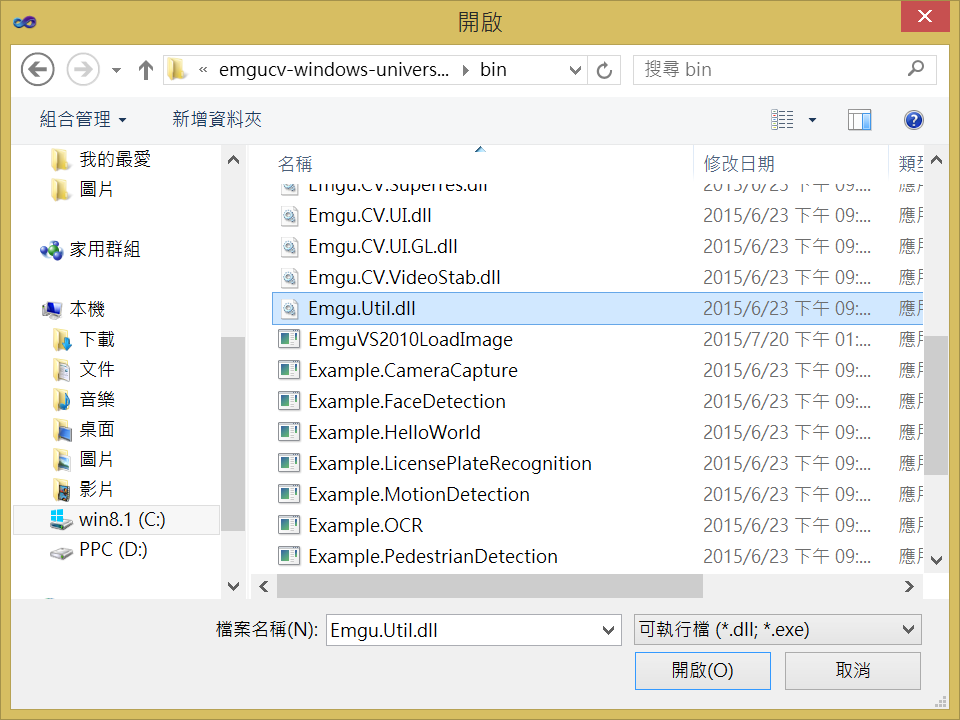Select EmguVS2010LoadImage executable
The height and width of the screenshot is (720, 960).
coord(410,340)
